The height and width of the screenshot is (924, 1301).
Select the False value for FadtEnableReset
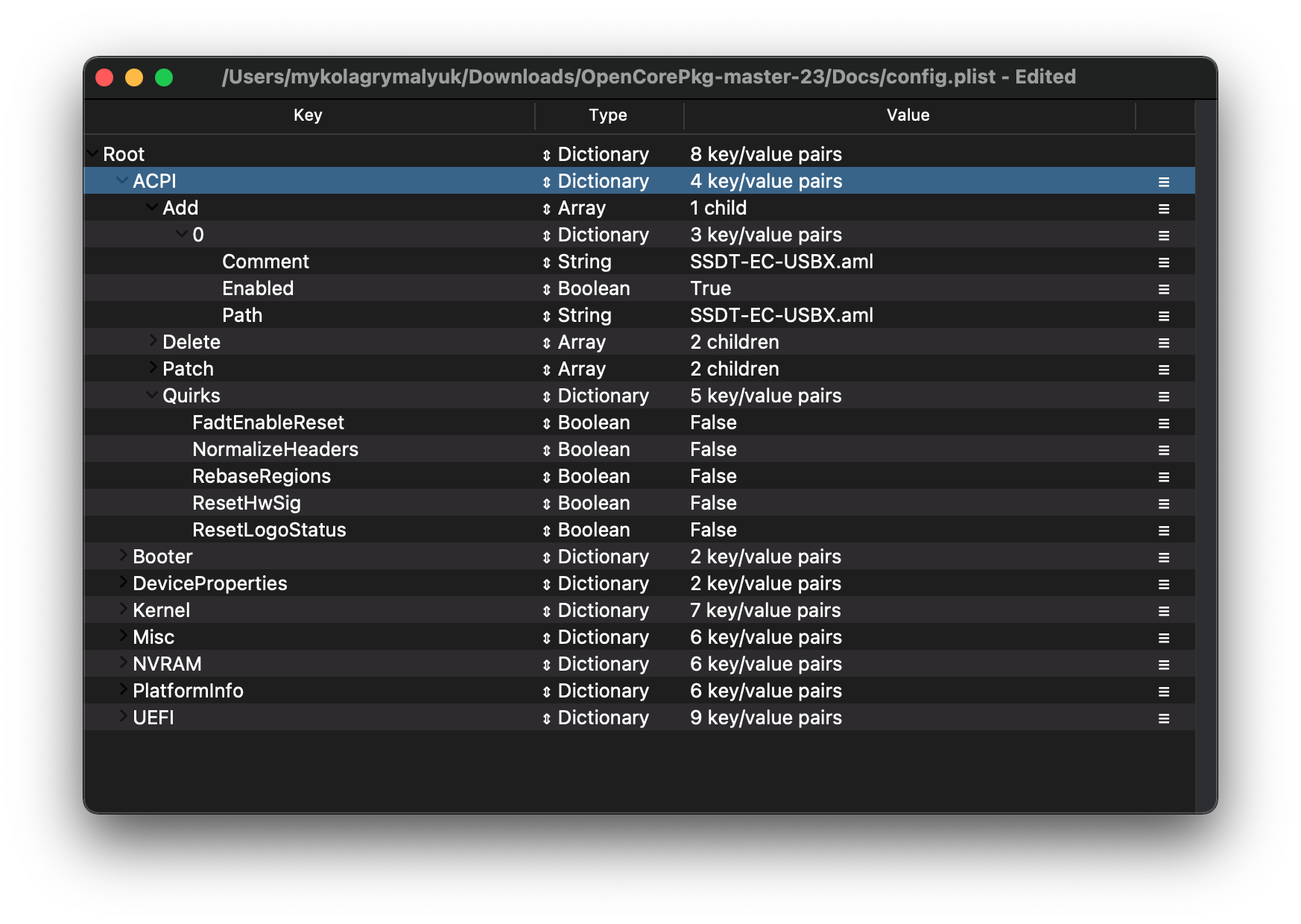pos(713,423)
